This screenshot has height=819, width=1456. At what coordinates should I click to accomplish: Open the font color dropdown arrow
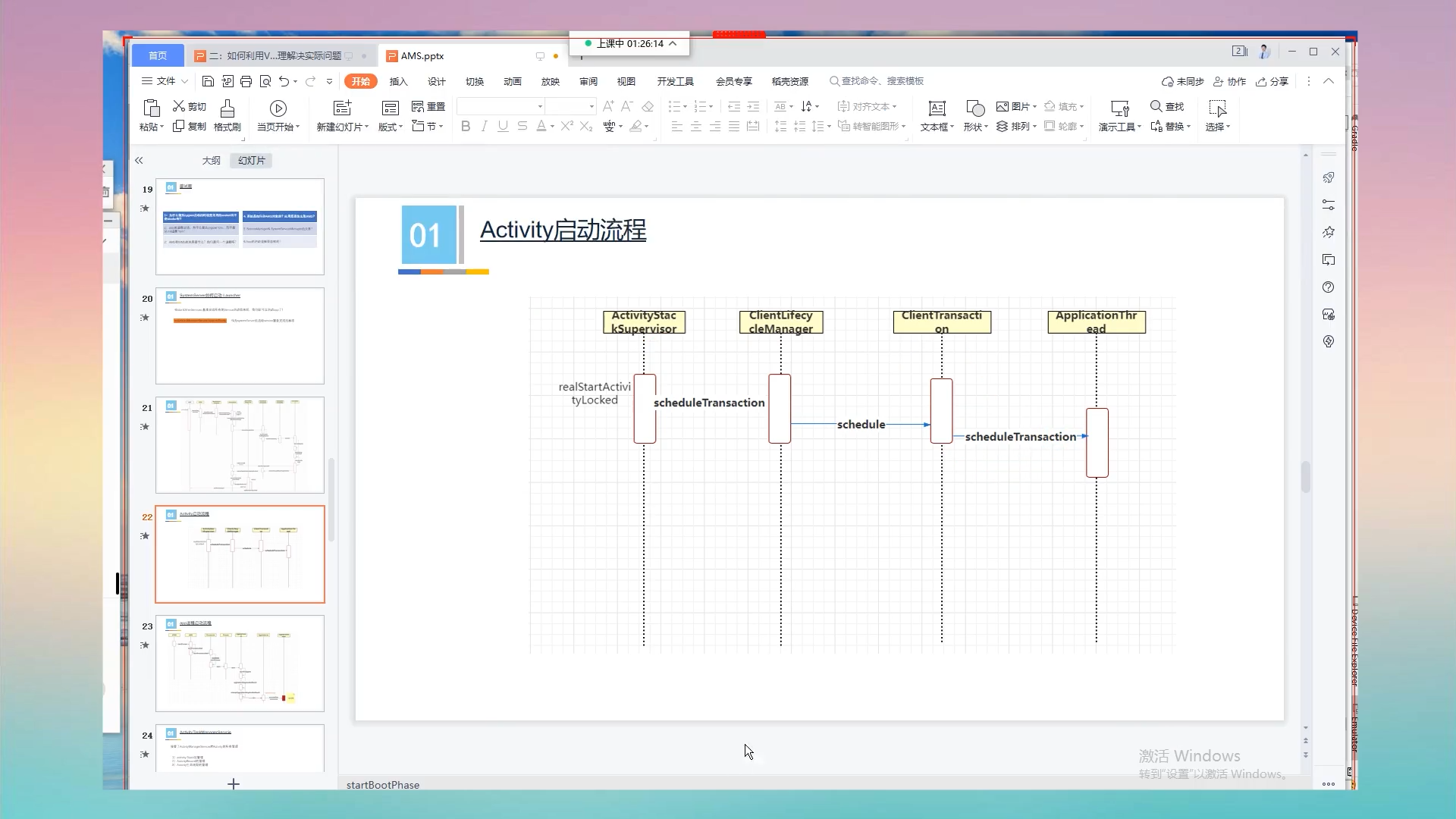(552, 127)
